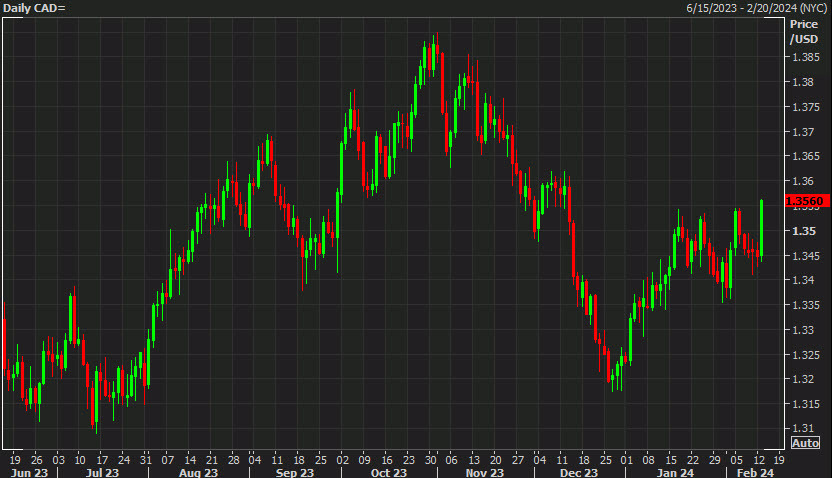Click the latest green candle near 1.3560

(x=761, y=229)
